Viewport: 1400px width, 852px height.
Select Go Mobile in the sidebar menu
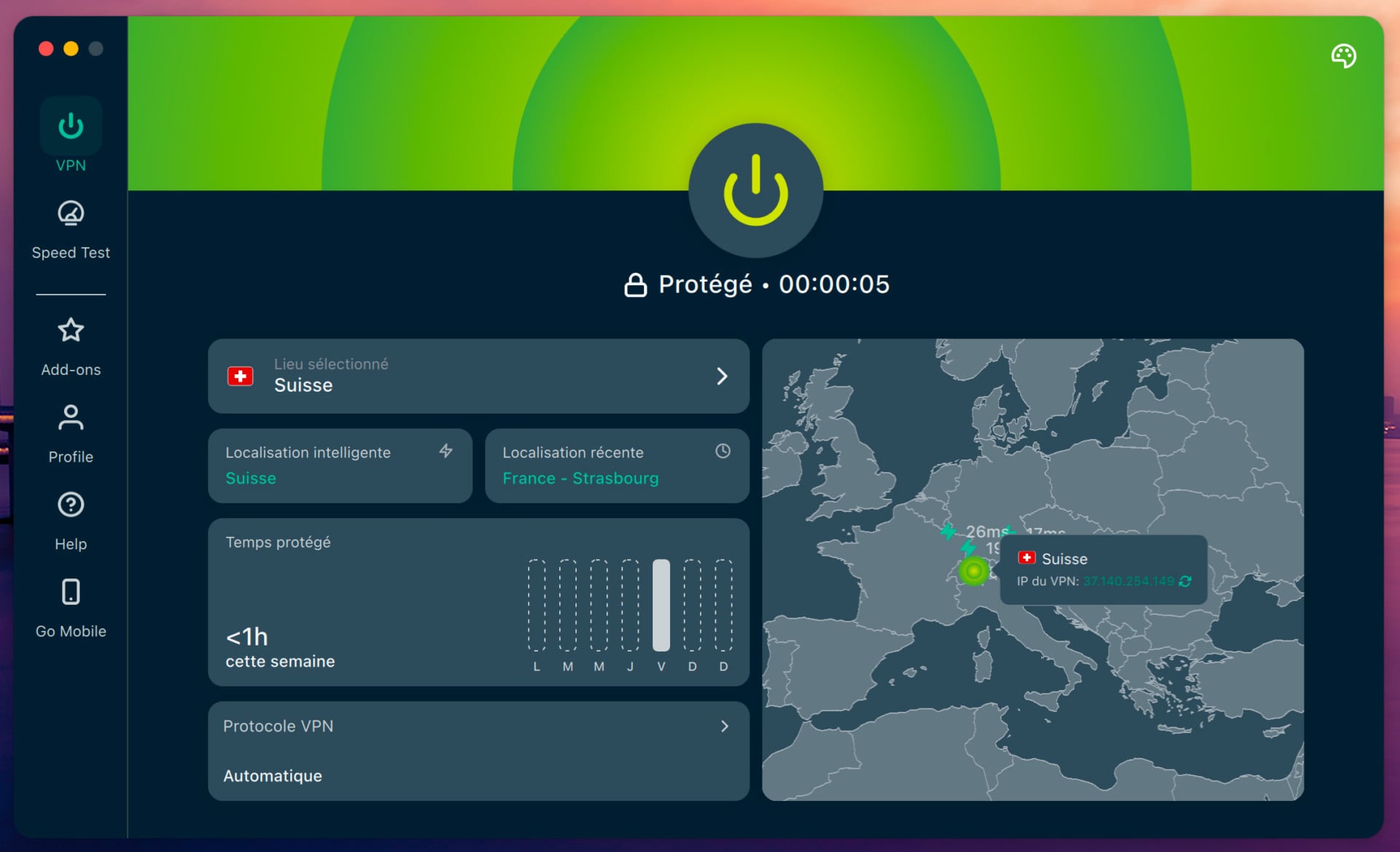click(x=70, y=605)
